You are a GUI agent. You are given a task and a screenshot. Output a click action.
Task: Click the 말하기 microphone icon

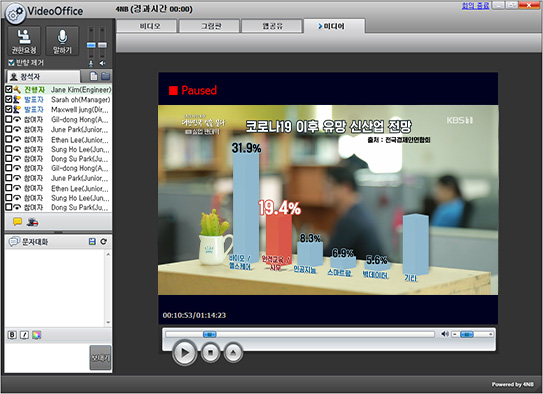tap(62, 41)
